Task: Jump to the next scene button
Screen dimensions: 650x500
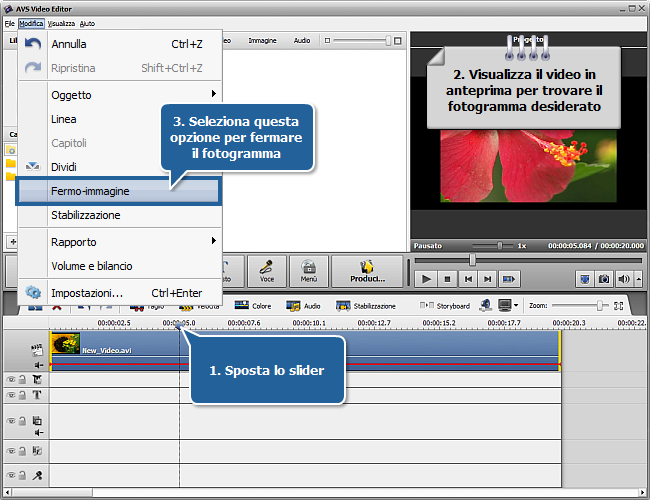Action: click(x=509, y=279)
